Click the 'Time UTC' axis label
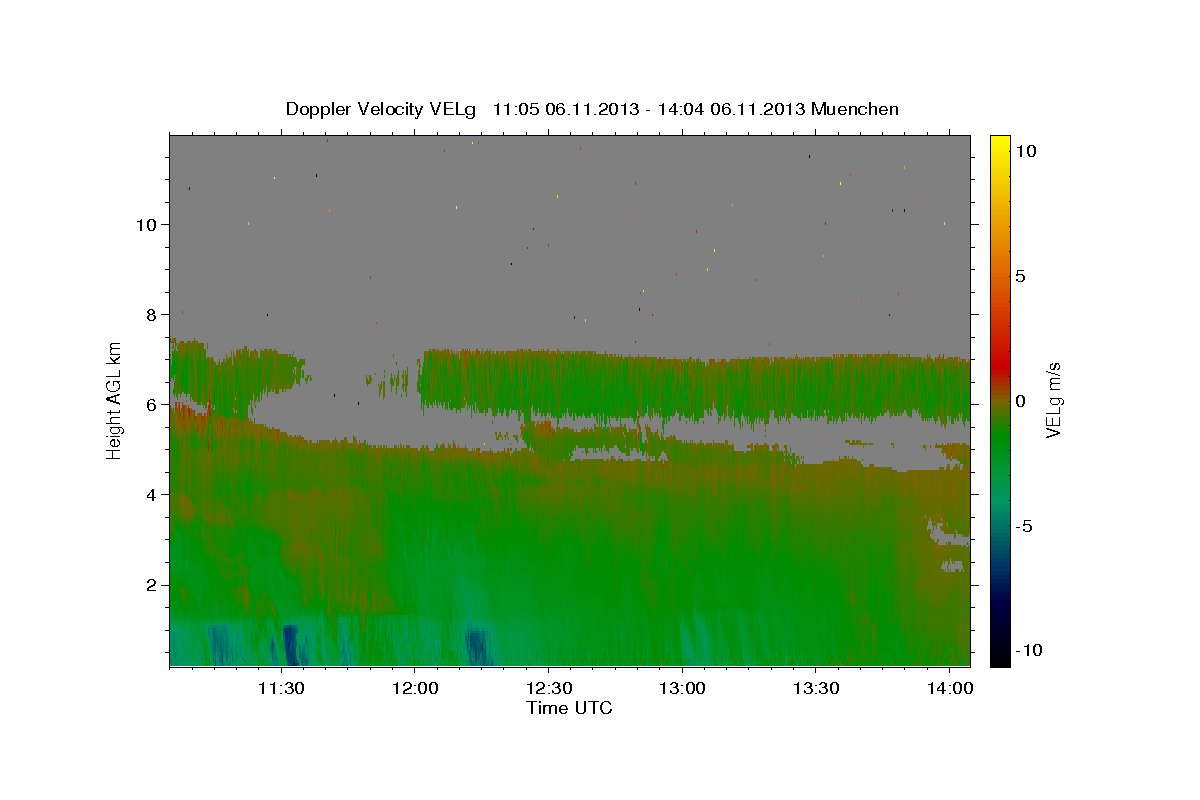The width and height of the screenshot is (1200, 800). pyautogui.click(x=569, y=708)
